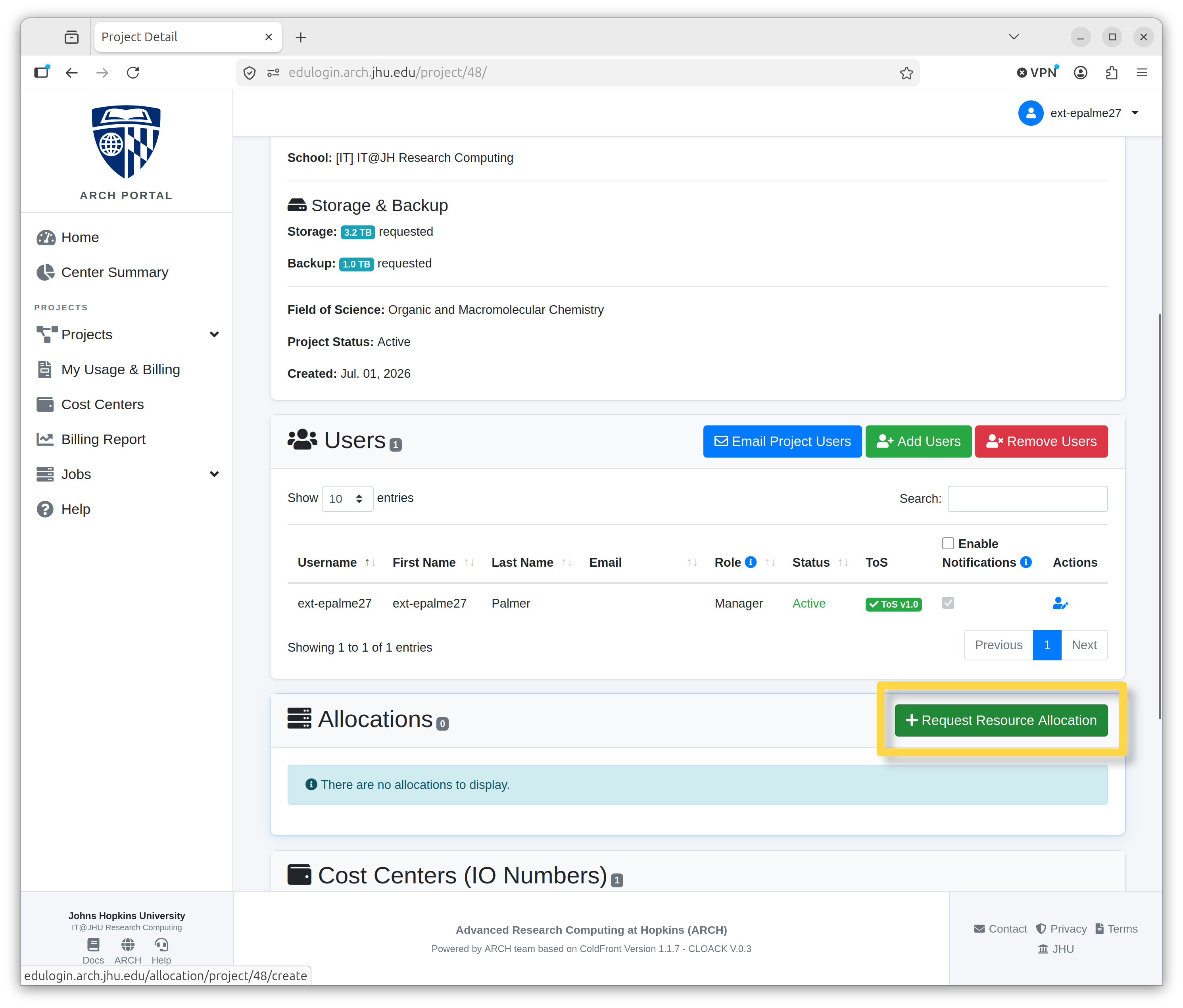Open the ext-epalme27 account dropdown
Viewport: 1183px width, 1008px height.
[1079, 113]
